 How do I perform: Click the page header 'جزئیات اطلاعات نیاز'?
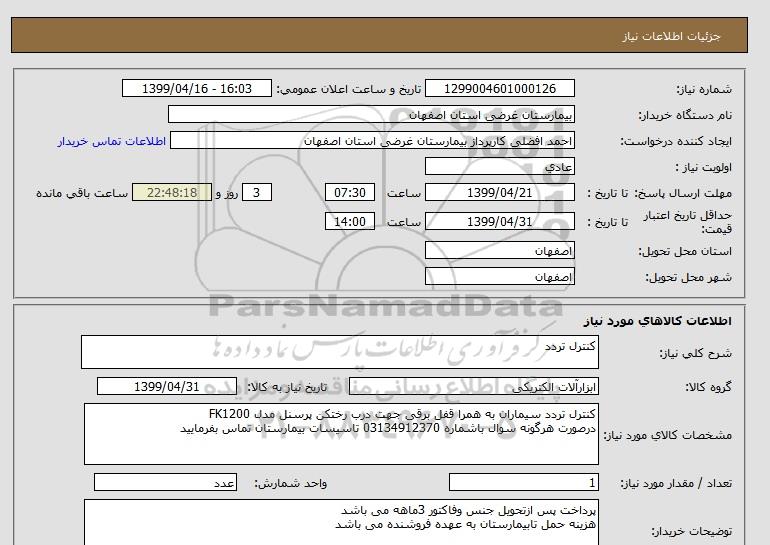pyautogui.click(x=671, y=36)
